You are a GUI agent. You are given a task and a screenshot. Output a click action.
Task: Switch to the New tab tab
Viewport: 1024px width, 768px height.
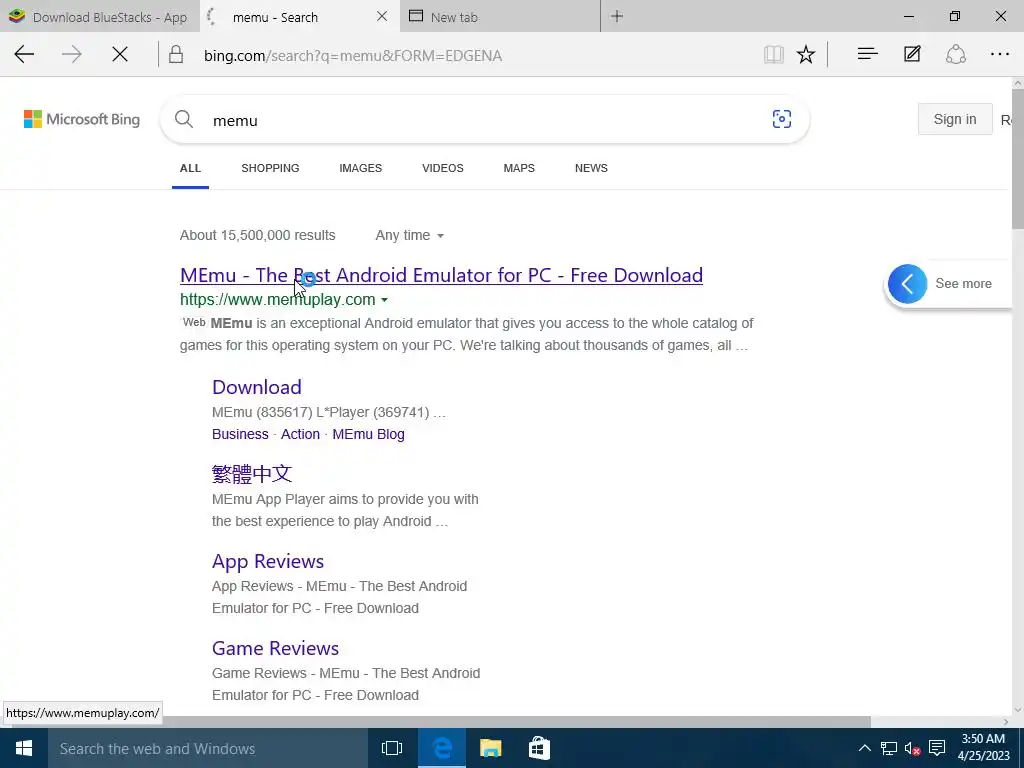coord(499,16)
